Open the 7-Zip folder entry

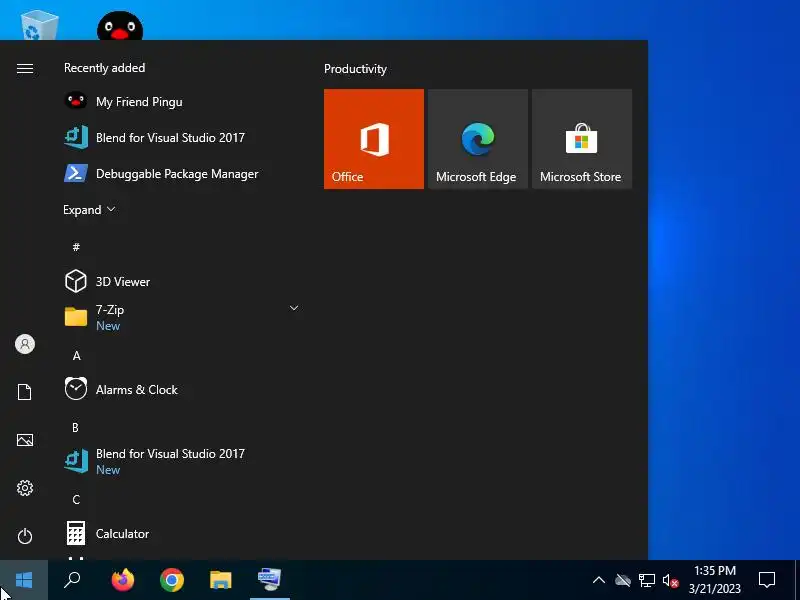(x=181, y=317)
